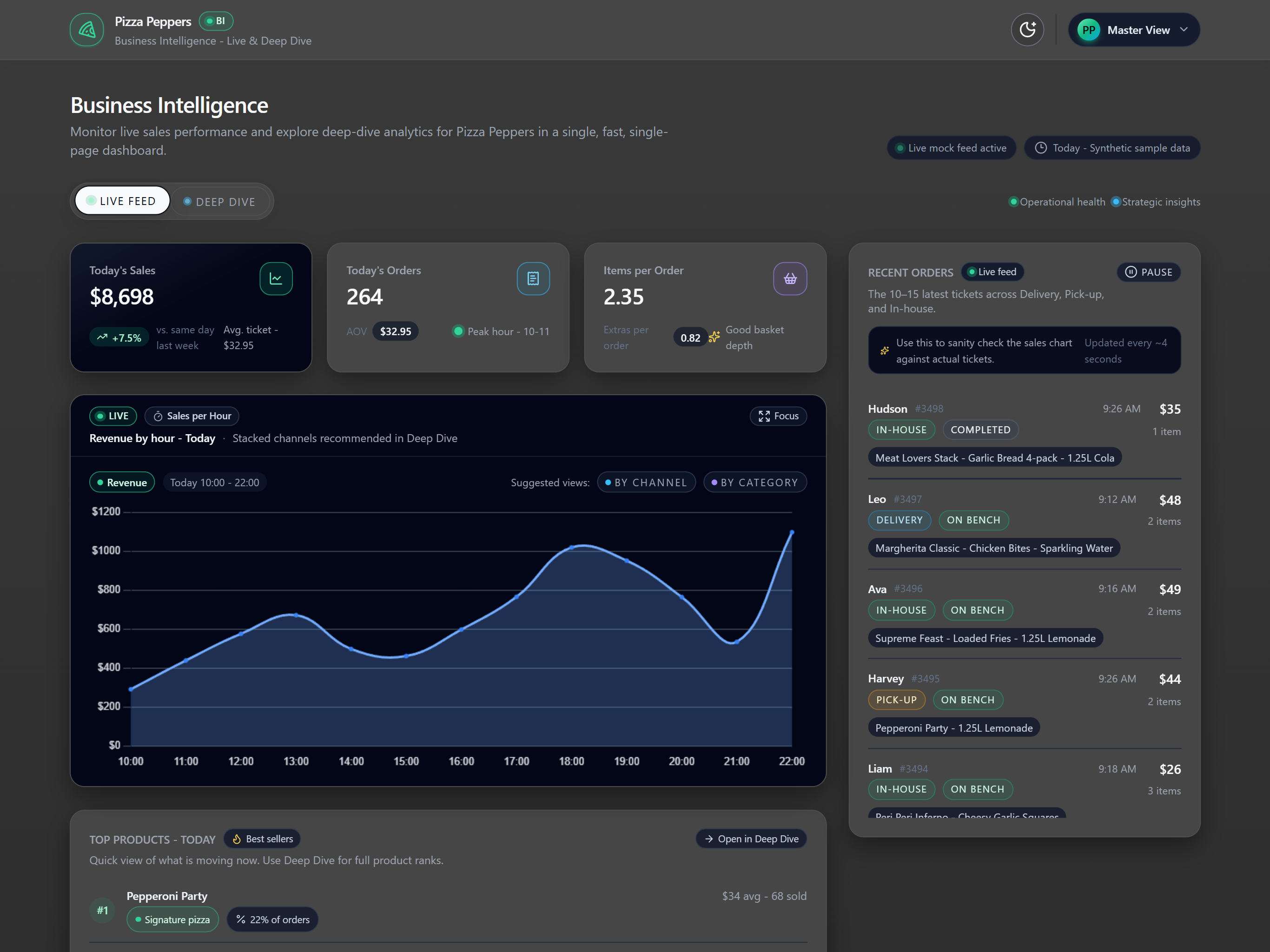Click Supreme Feast item chip

(x=985, y=639)
